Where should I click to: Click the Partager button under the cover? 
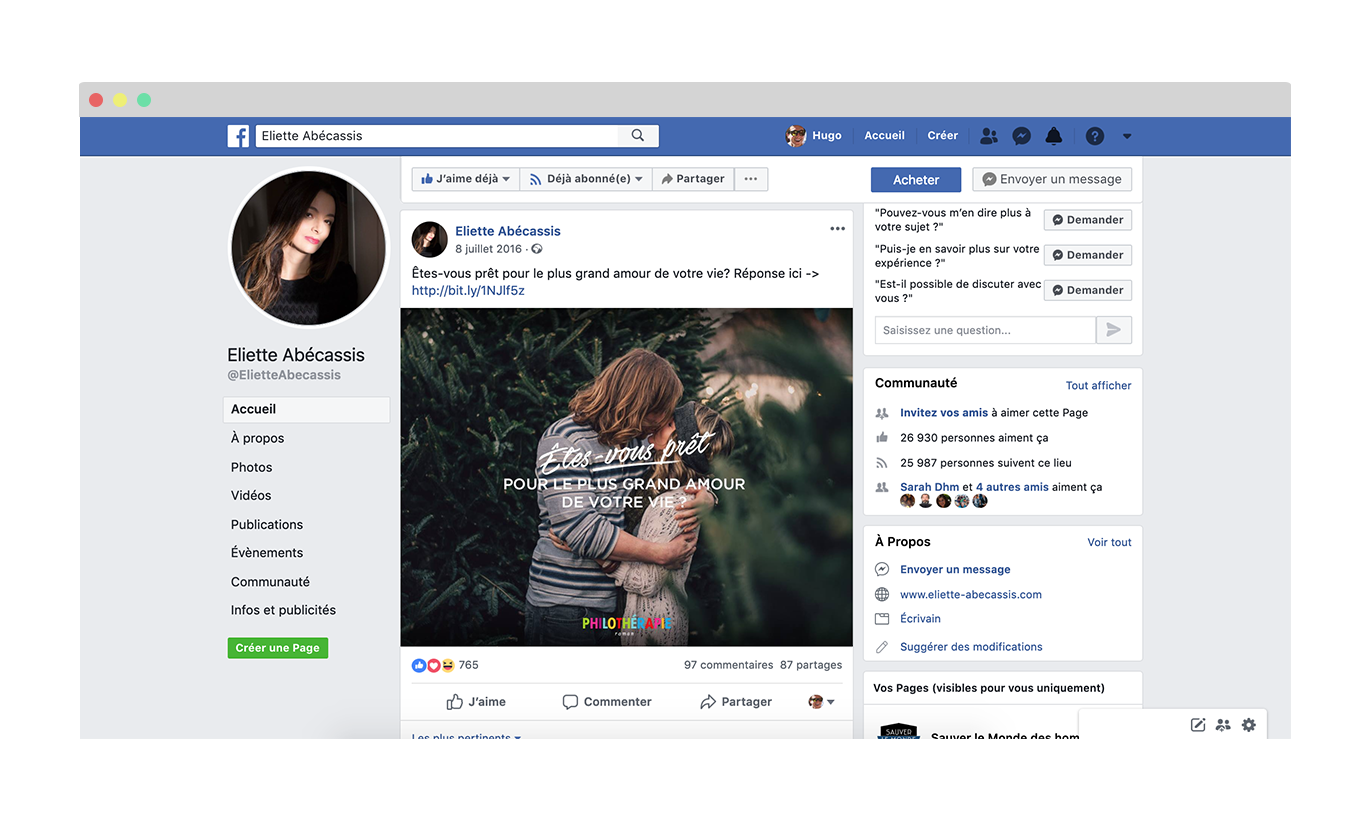693,179
